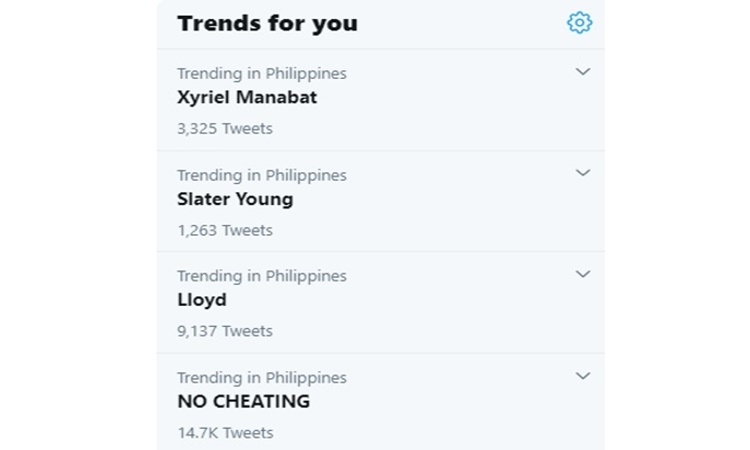Open chevron menu for Slater Young trend

[583, 173]
